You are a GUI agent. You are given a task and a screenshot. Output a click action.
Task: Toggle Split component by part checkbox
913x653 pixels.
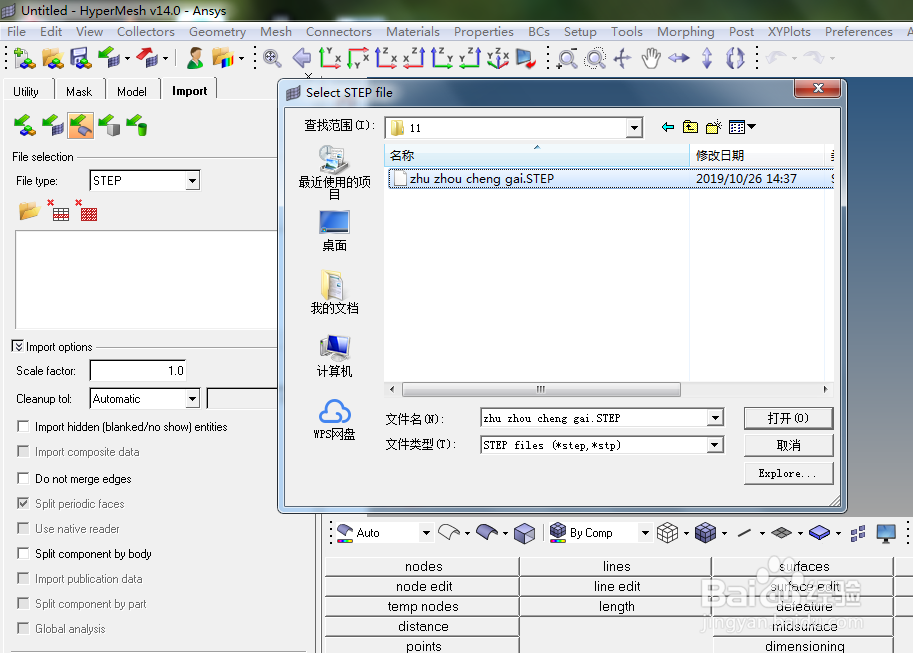23,603
